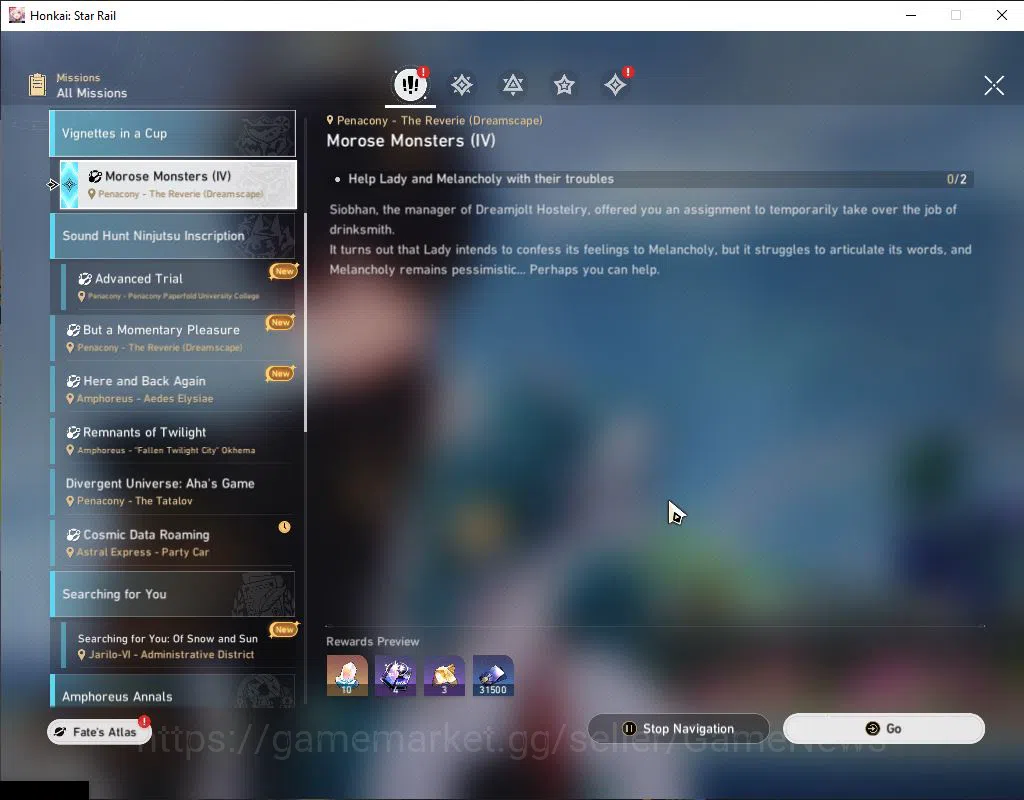Click the Missions clipboard icon

click(38, 85)
